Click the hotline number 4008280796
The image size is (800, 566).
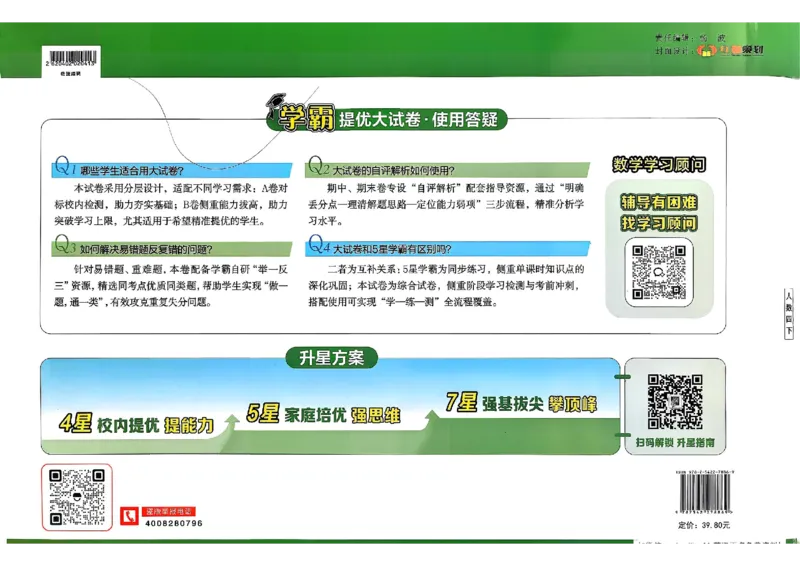(174, 523)
